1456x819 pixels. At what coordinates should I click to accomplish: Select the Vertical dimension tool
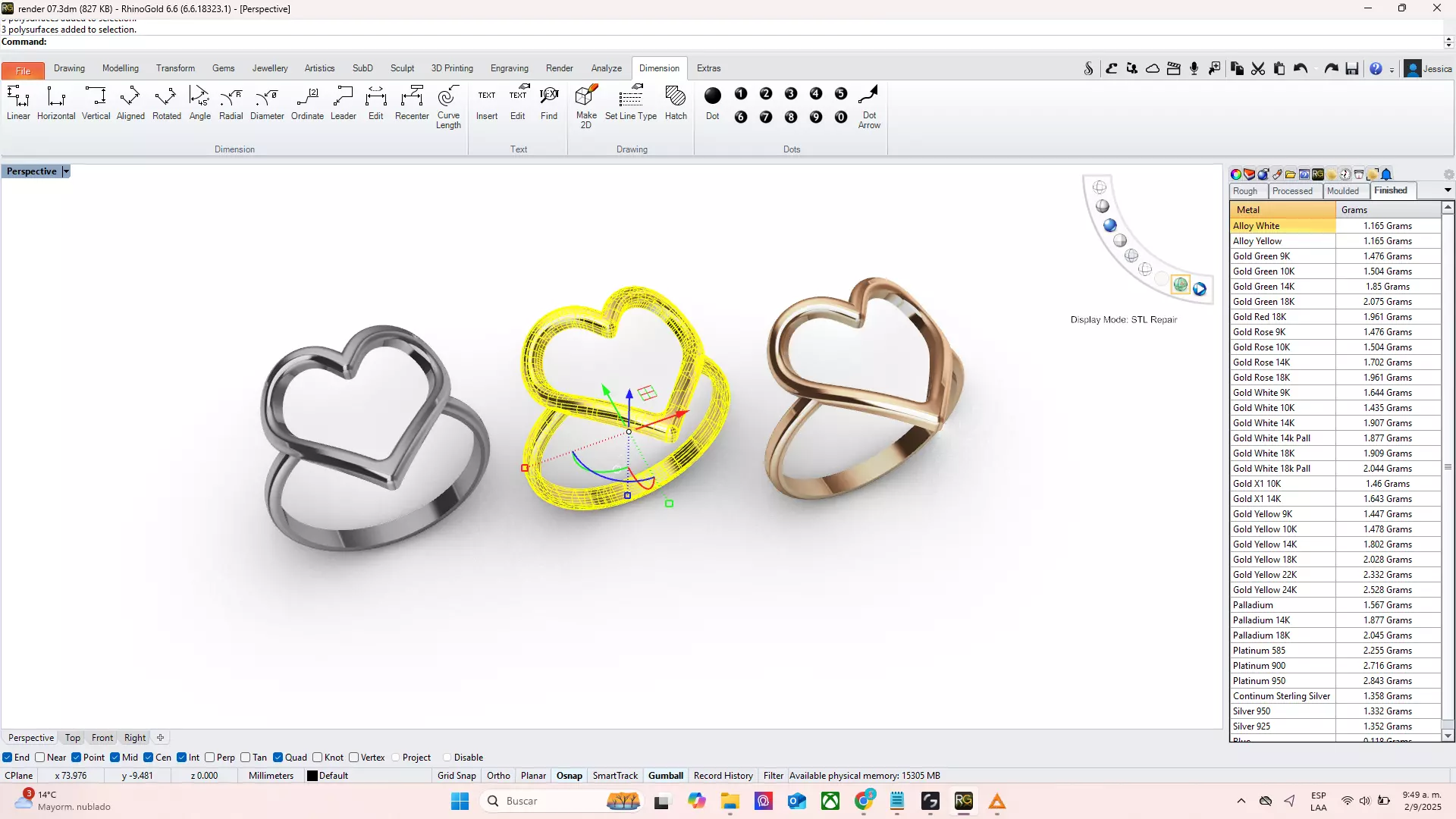[96, 102]
